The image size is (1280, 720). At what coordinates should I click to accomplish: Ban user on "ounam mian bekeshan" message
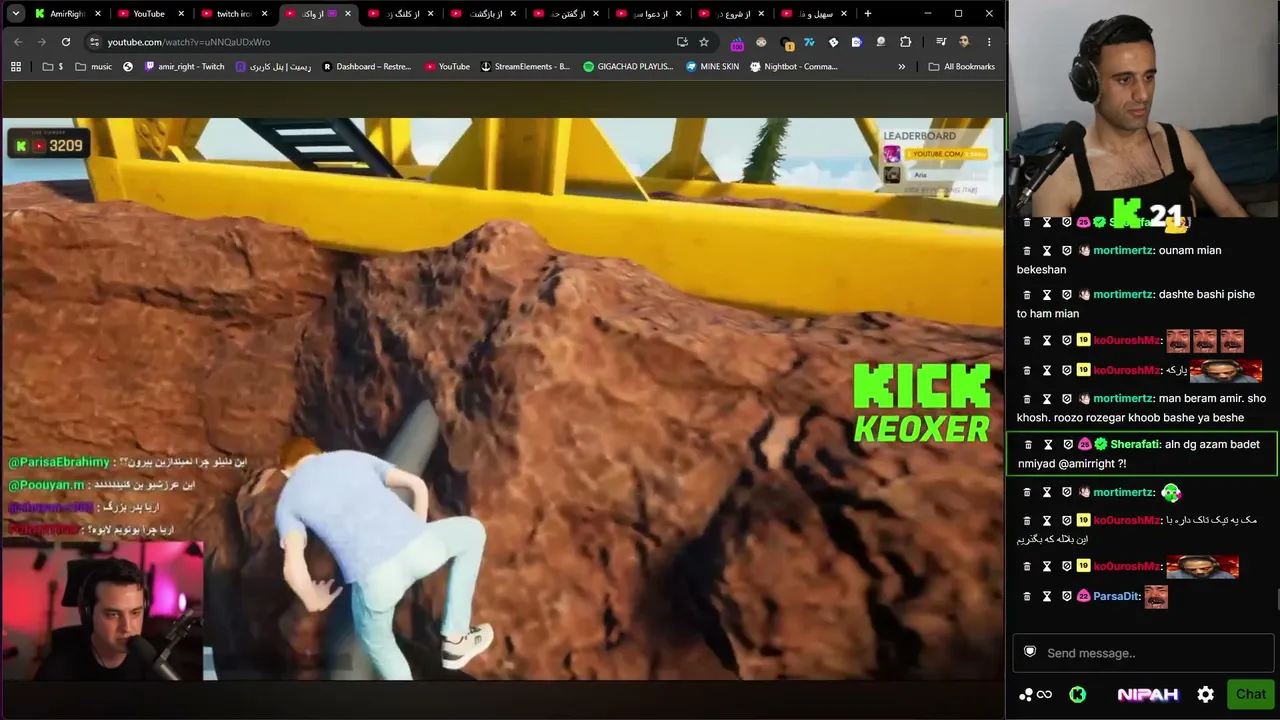[x=1067, y=251]
